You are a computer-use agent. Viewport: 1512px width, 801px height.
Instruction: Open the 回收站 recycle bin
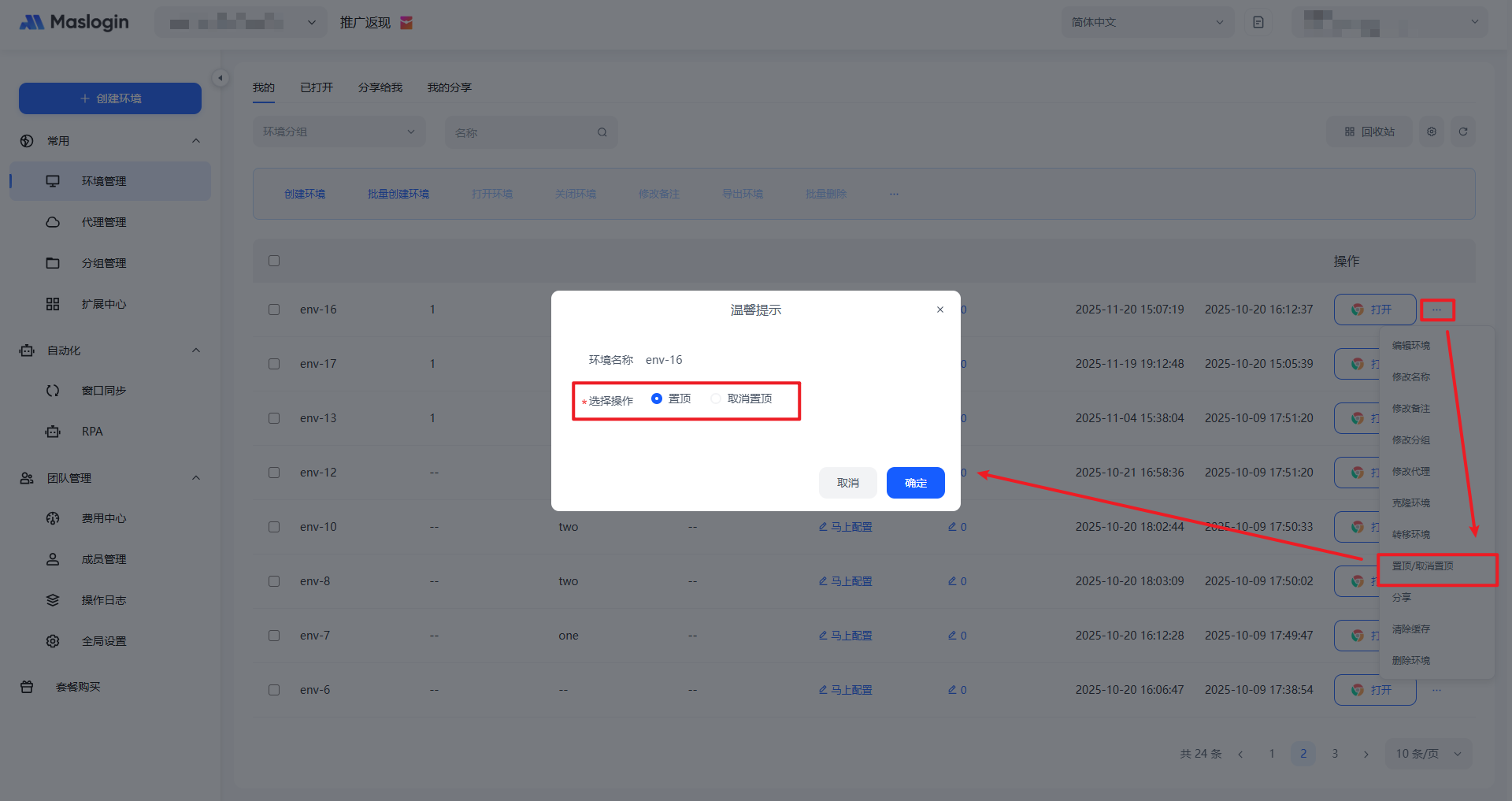(x=1369, y=132)
